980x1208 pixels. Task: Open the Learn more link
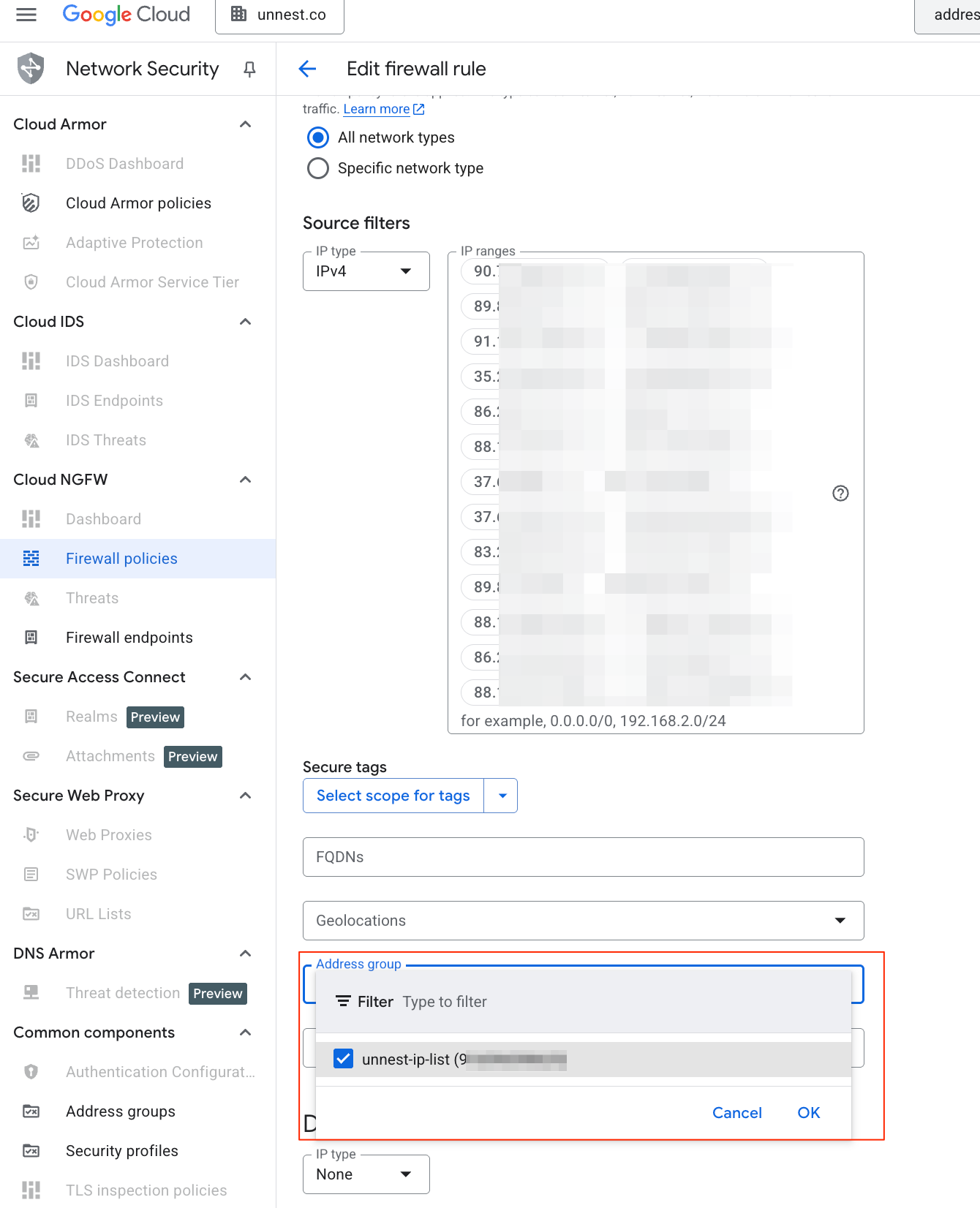(377, 109)
